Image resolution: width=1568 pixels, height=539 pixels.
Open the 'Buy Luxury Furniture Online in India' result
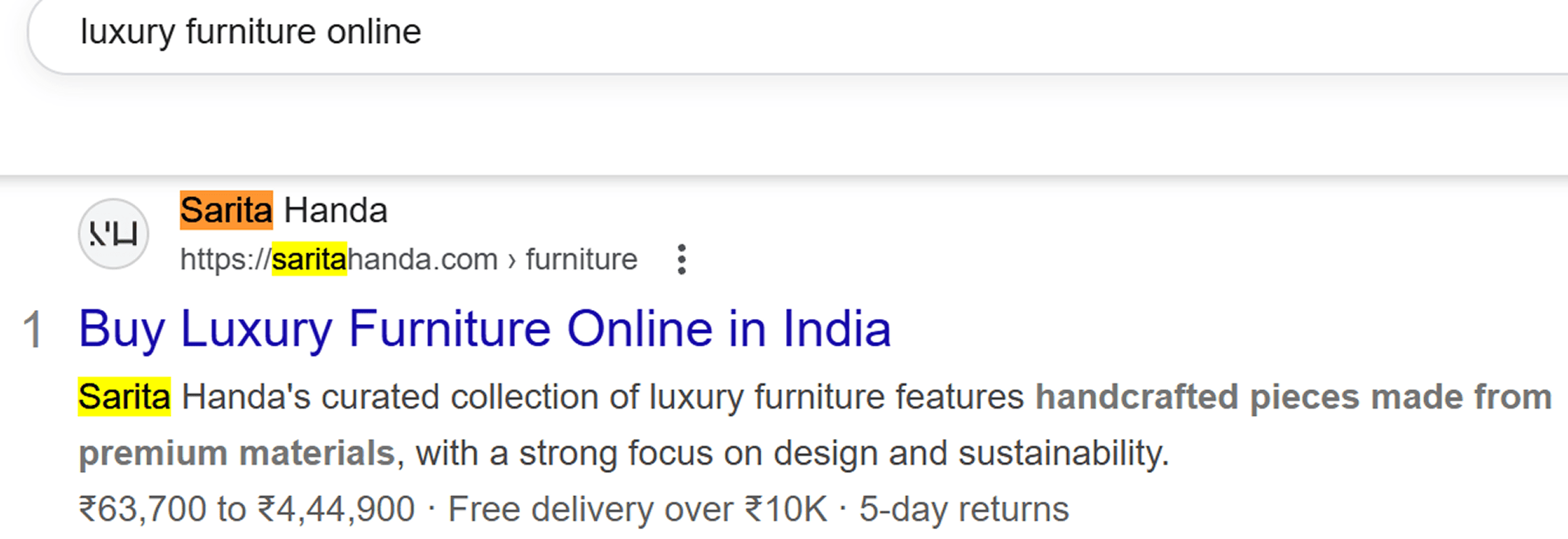(484, 329)
